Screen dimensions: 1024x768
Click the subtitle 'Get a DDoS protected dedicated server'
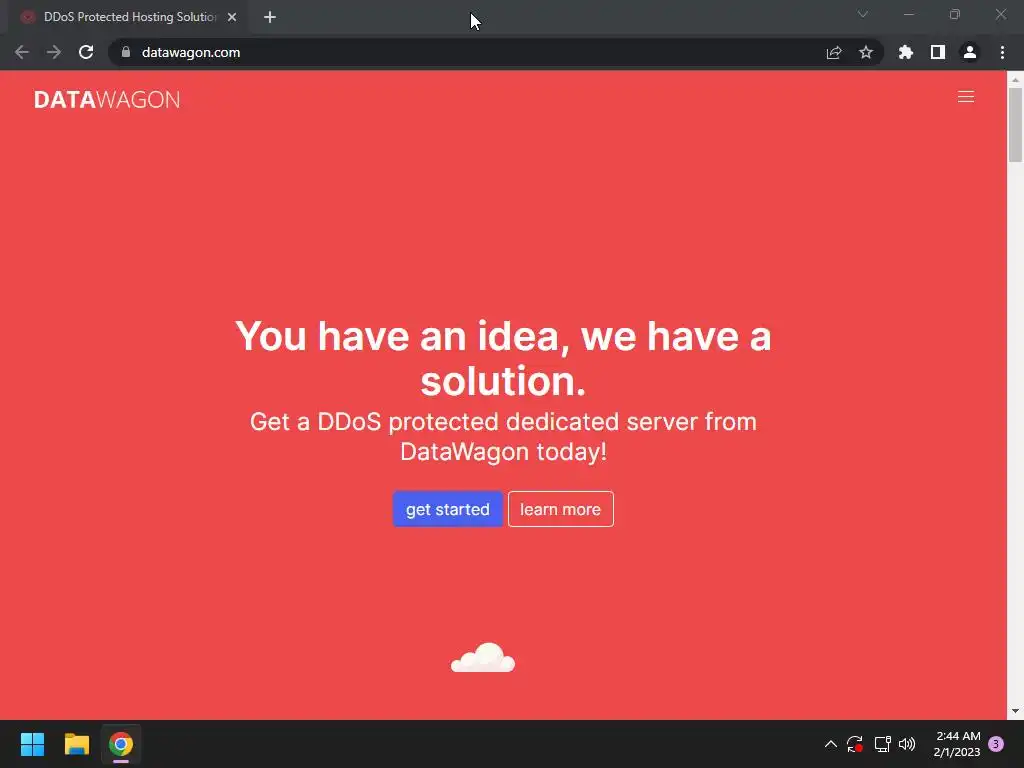504,436
